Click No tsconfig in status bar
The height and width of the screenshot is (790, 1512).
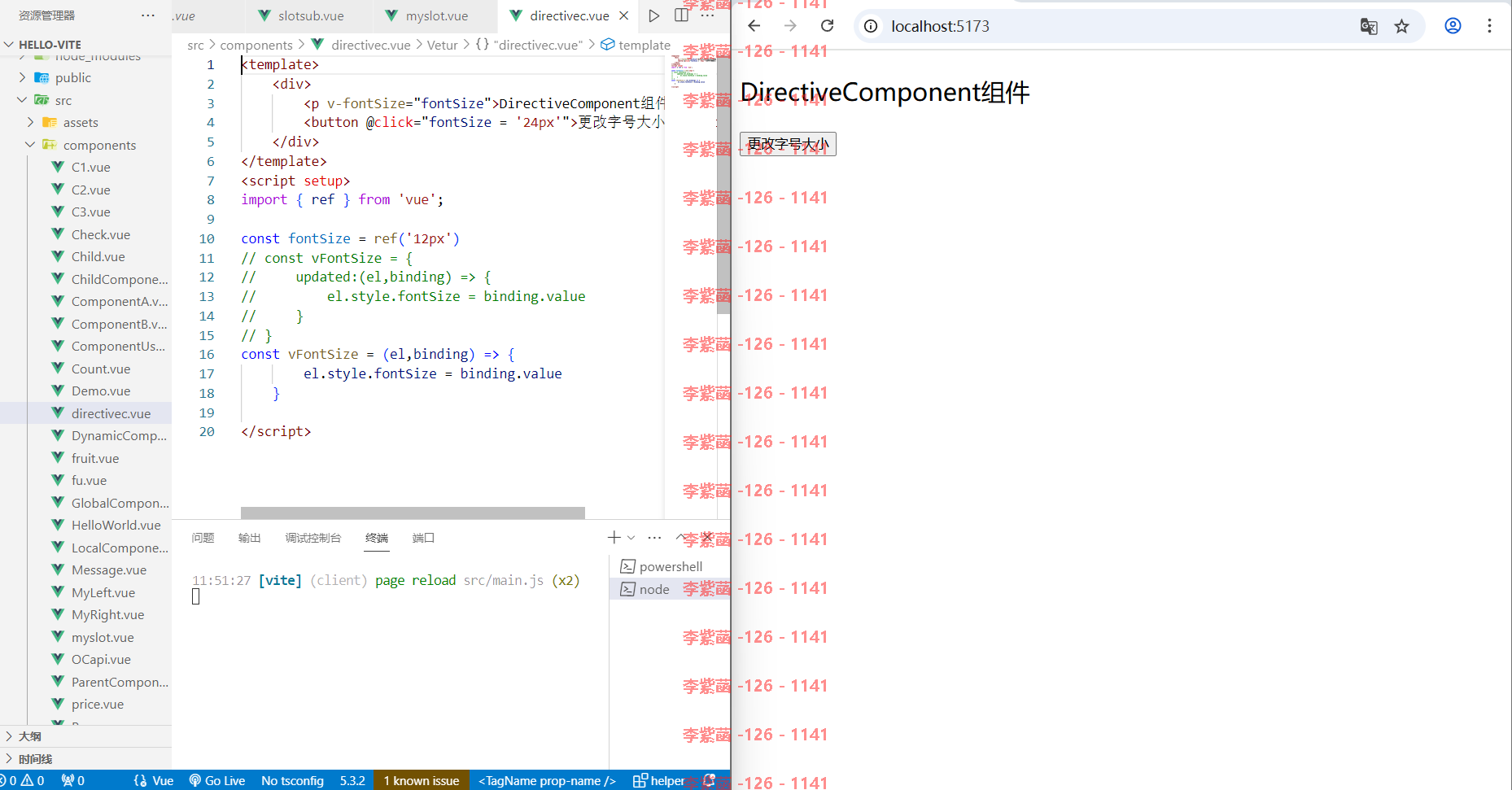coord(292,780)
